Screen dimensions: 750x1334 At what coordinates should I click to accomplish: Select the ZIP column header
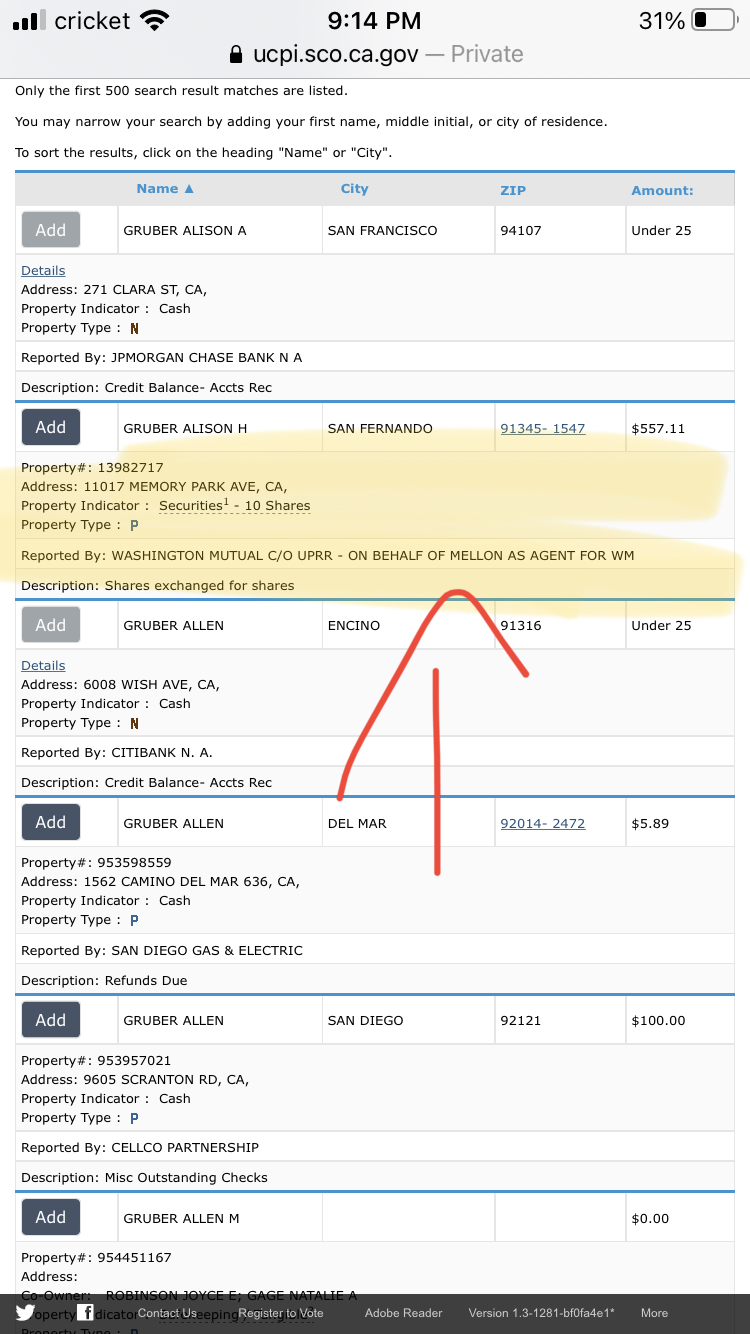click(x=512, y=190)
